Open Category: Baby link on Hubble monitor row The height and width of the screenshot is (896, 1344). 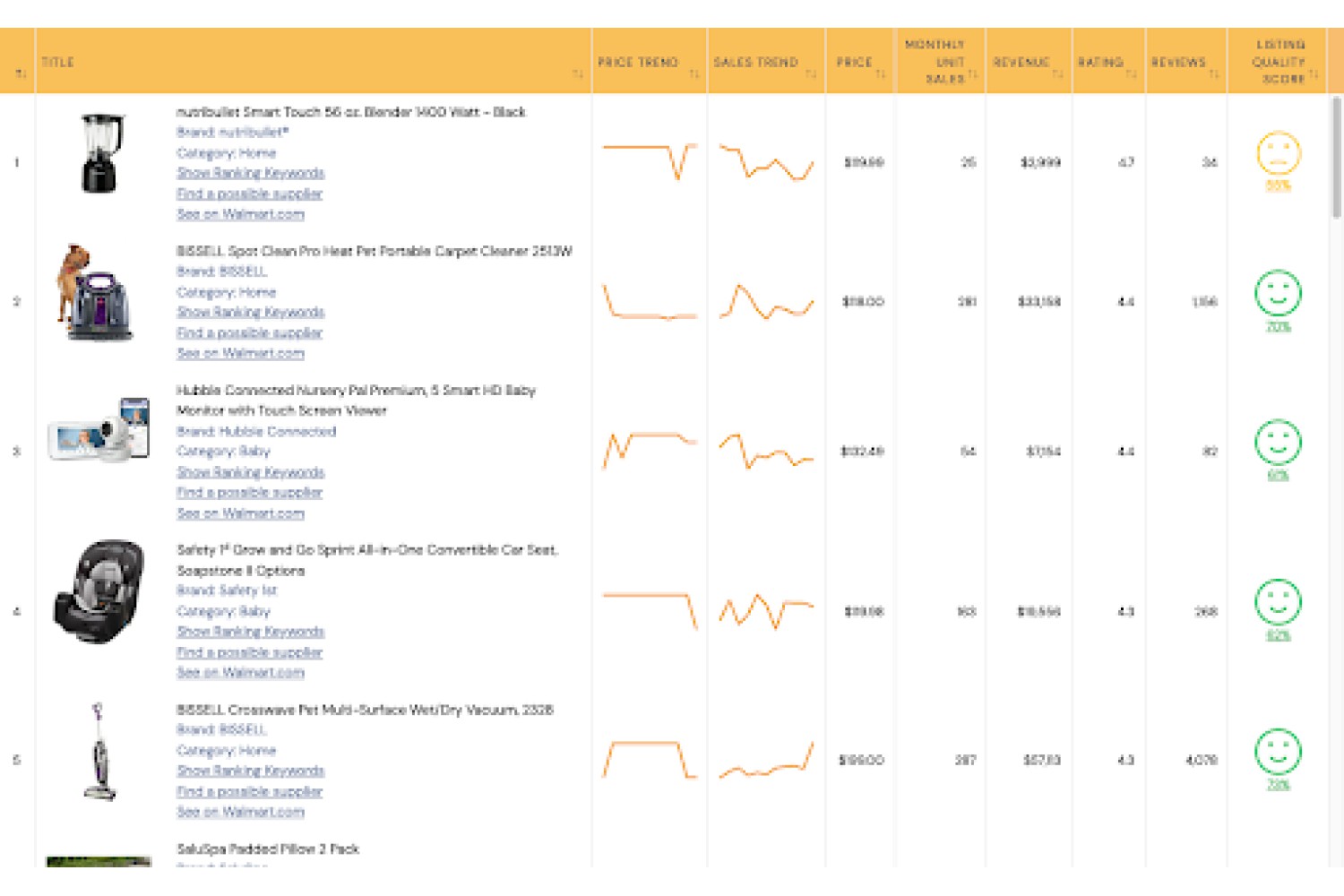pos(223,452)
